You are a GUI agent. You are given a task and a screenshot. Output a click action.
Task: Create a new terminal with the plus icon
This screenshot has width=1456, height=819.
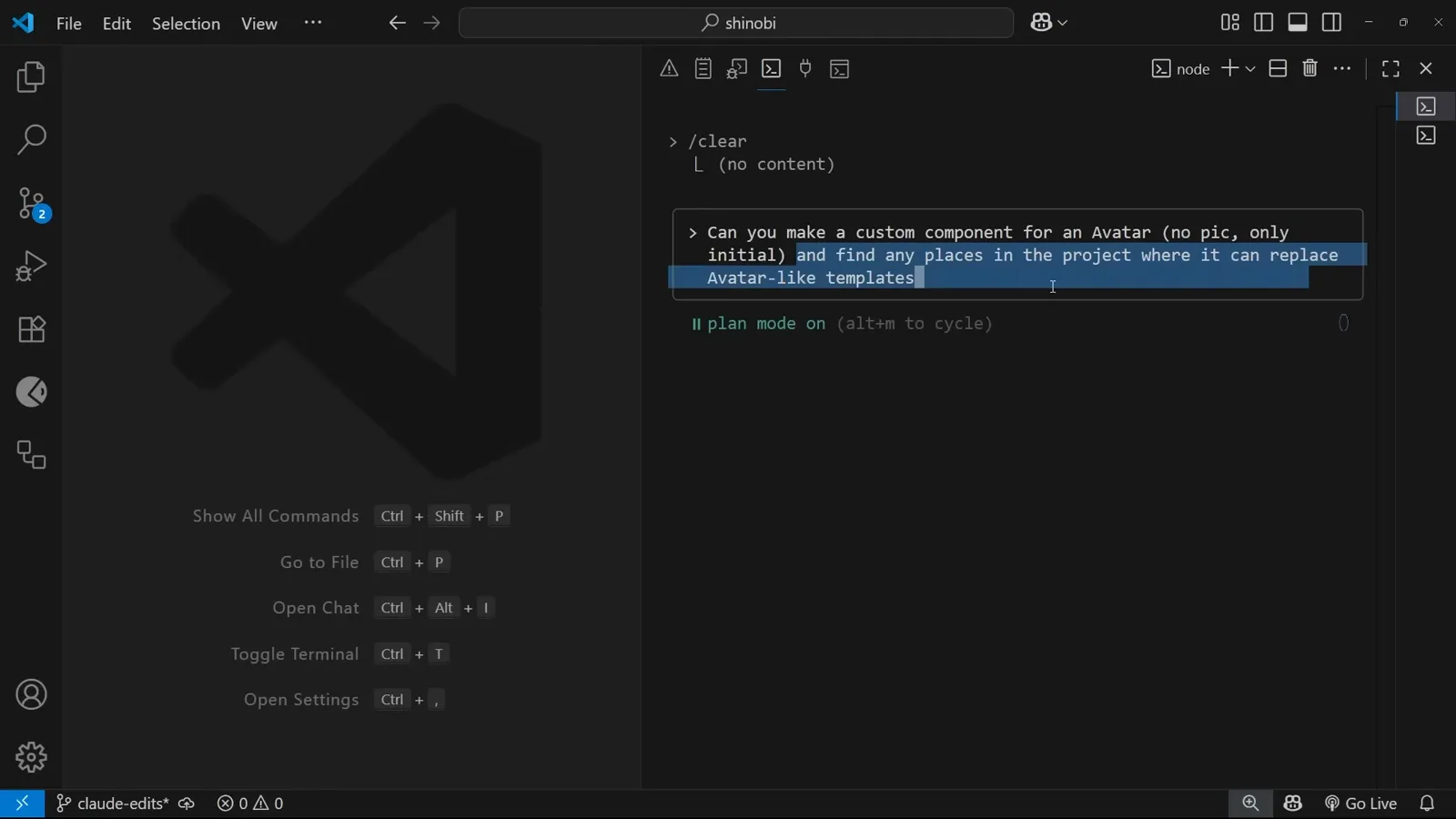1229,69
